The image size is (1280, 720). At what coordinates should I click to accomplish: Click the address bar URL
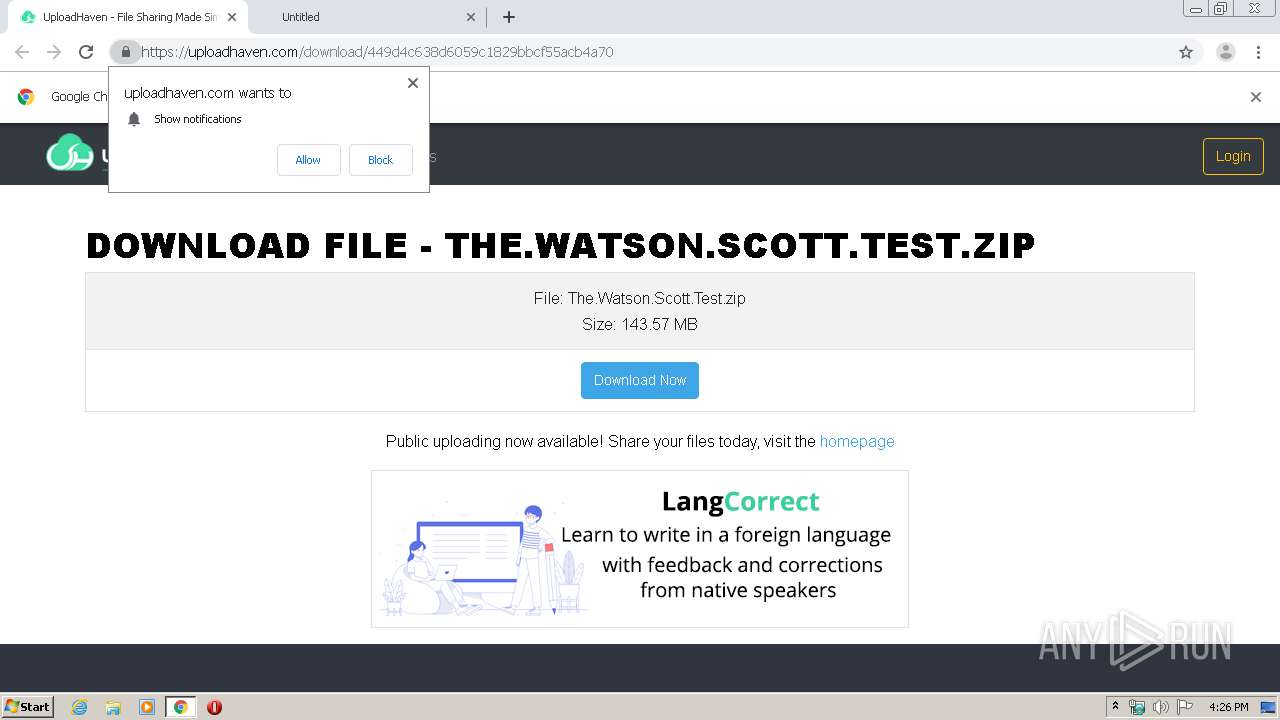point(377,52)
